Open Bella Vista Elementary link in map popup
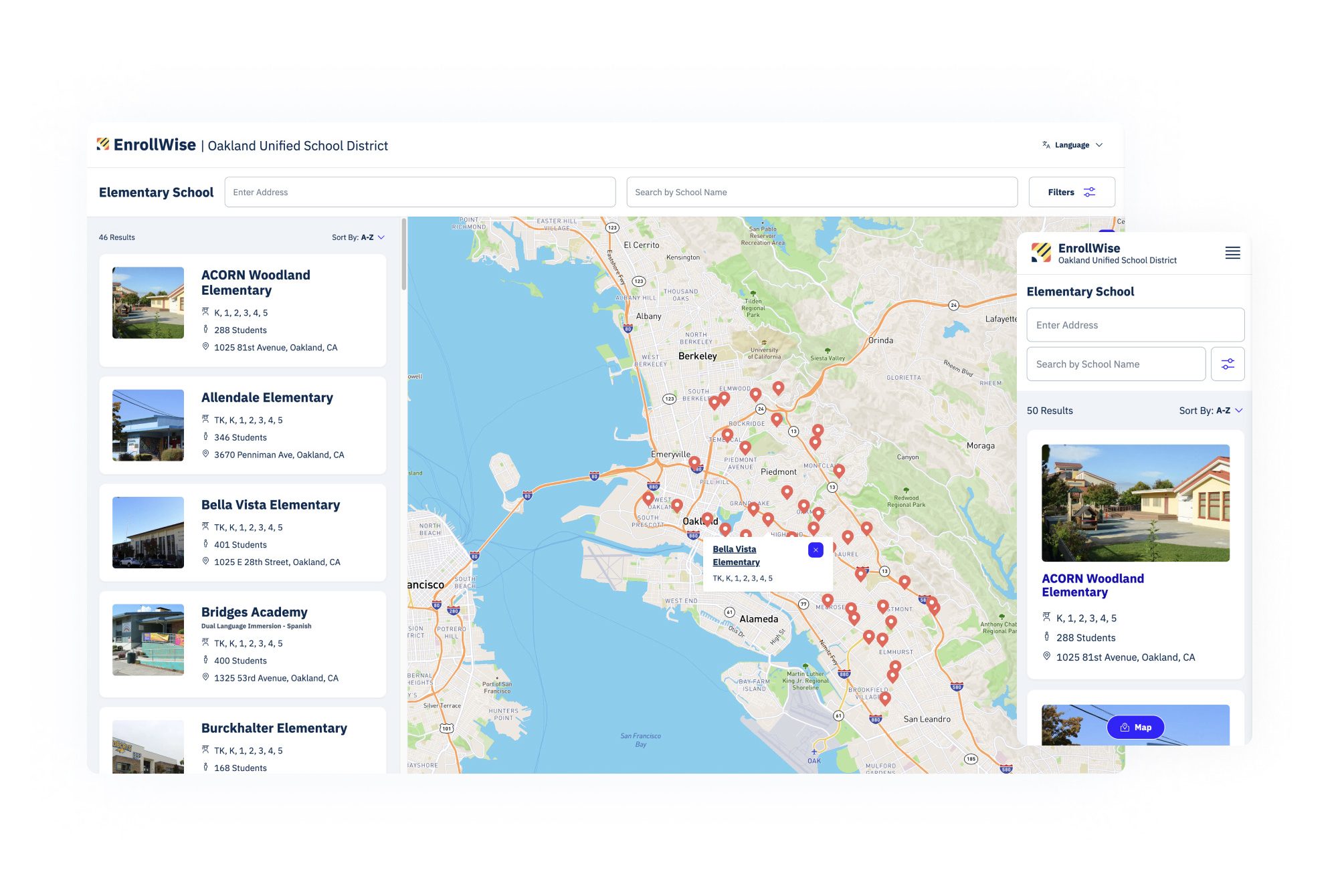The width and height of the screenshot is (1338, 896). 736,556
